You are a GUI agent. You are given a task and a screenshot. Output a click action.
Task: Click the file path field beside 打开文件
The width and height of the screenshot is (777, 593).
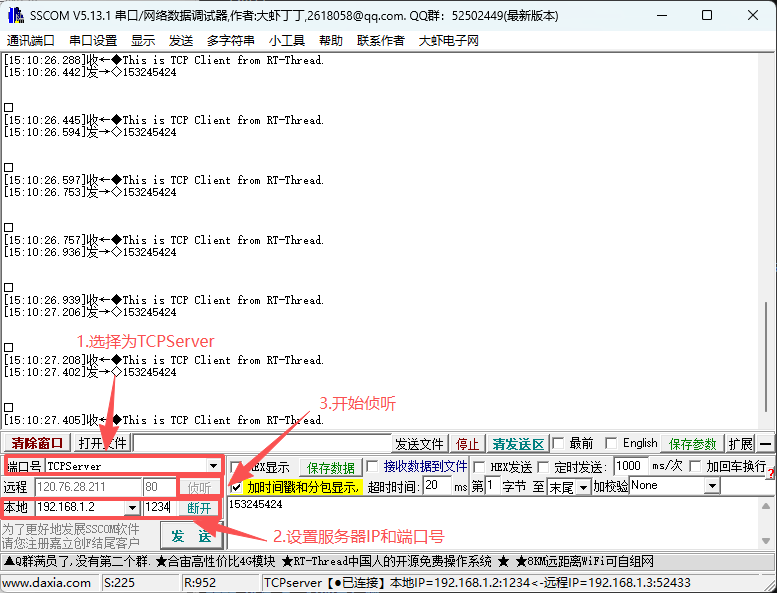(263, 443)
